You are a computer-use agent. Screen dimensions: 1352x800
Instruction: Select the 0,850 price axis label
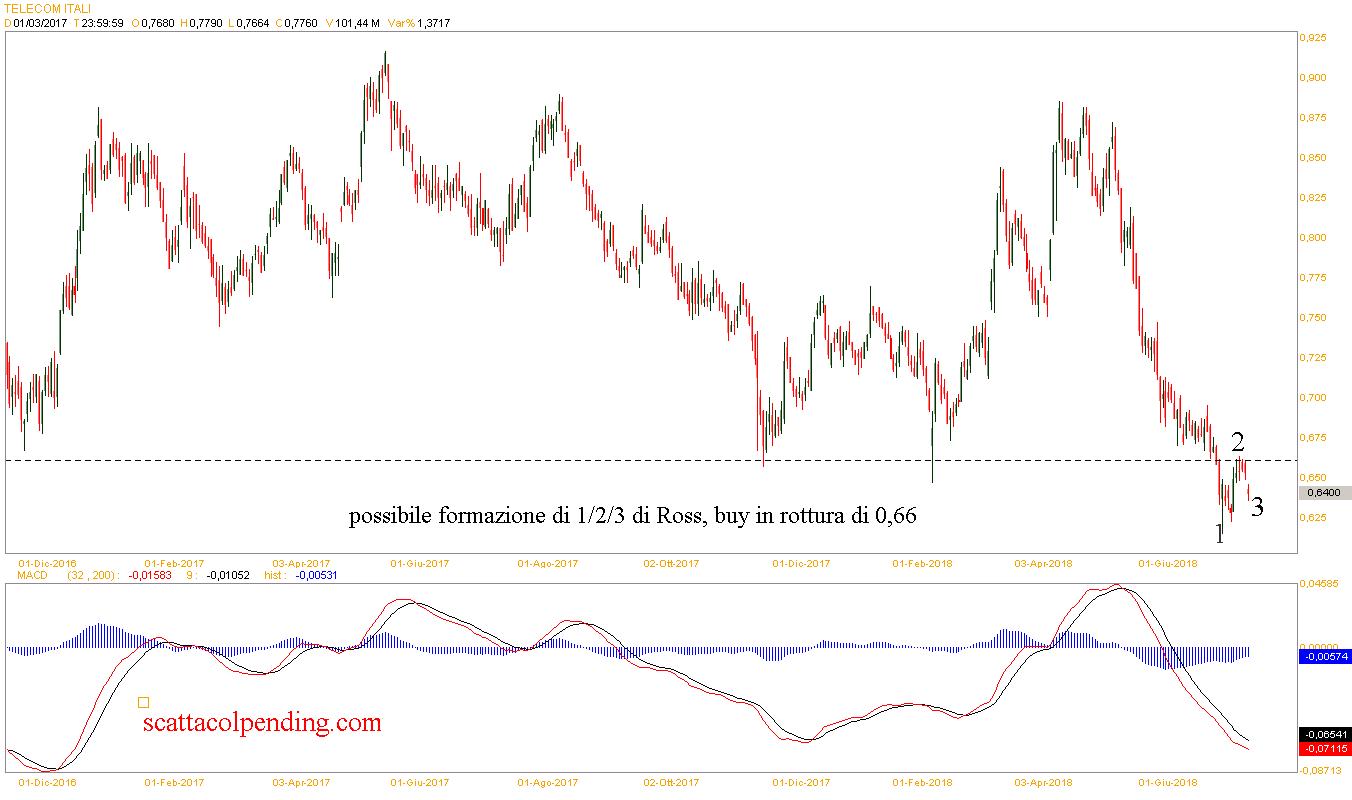point(1312,158)
